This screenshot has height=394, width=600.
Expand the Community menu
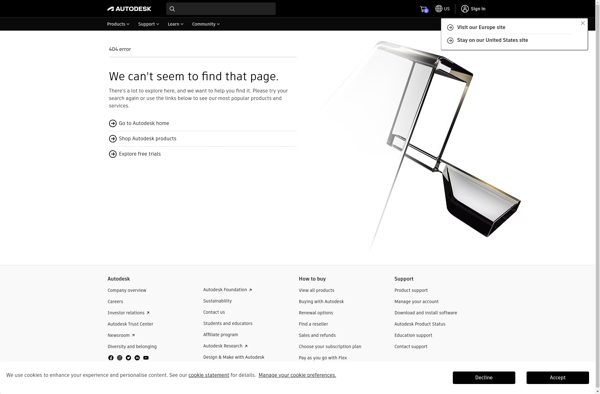coord(206,24)
